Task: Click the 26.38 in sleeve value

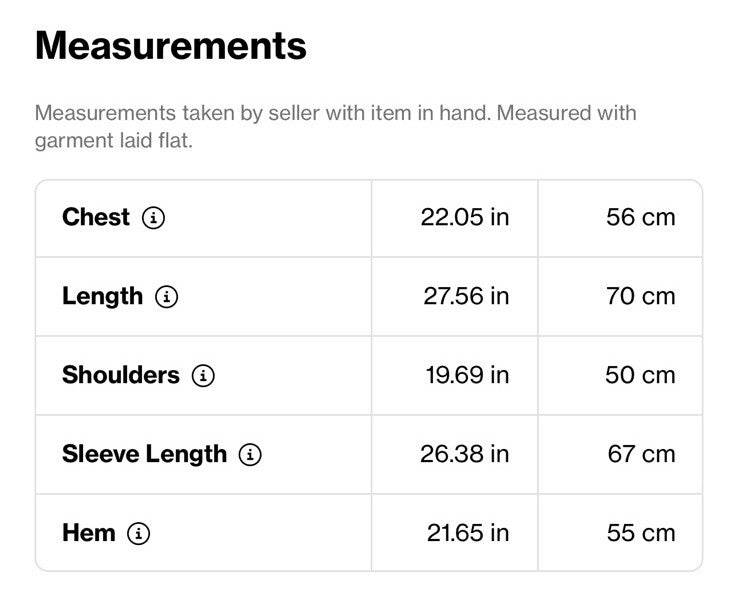Action: coord(465,454)
